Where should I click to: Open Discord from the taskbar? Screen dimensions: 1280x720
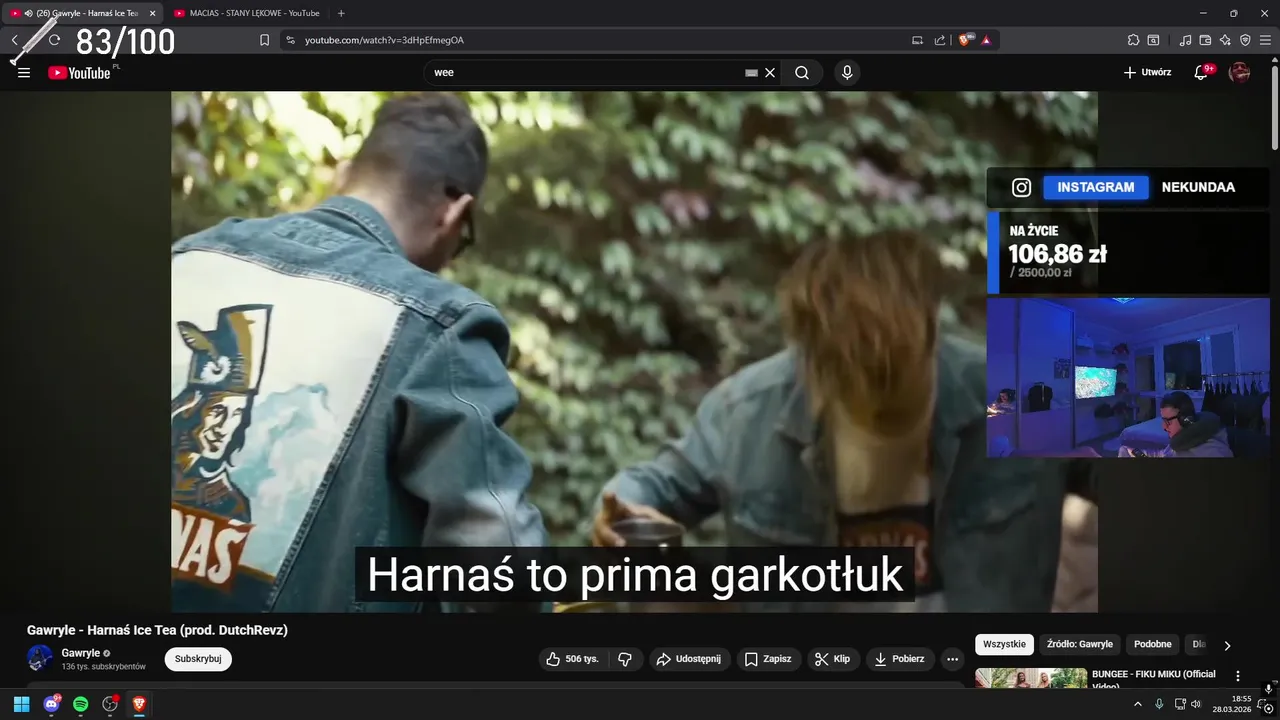click(51, 704)
